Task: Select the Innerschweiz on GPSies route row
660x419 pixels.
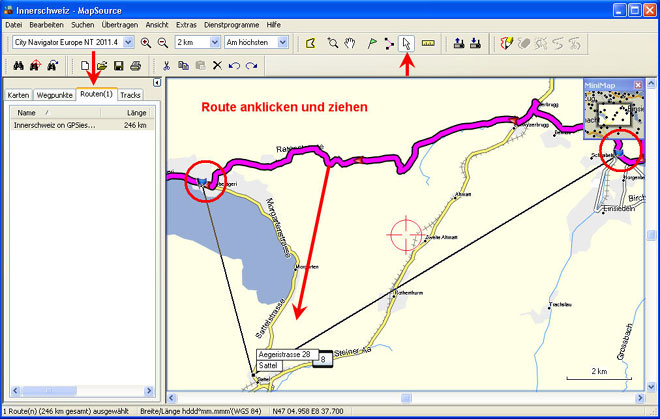Action: [82, 125]
